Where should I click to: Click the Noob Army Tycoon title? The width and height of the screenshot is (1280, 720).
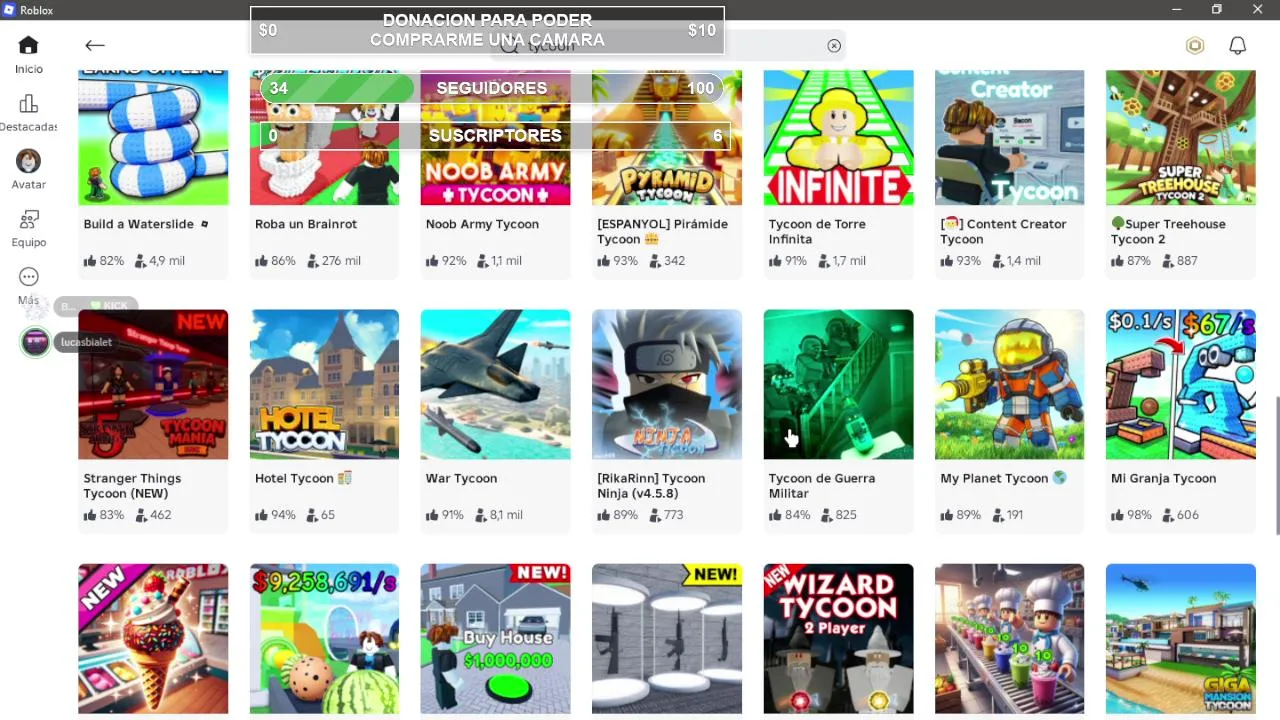point(482,224)
